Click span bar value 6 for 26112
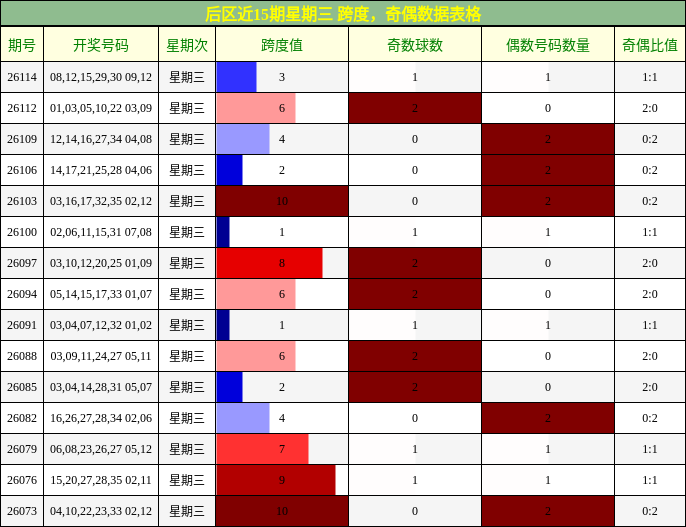 [282, 108]
